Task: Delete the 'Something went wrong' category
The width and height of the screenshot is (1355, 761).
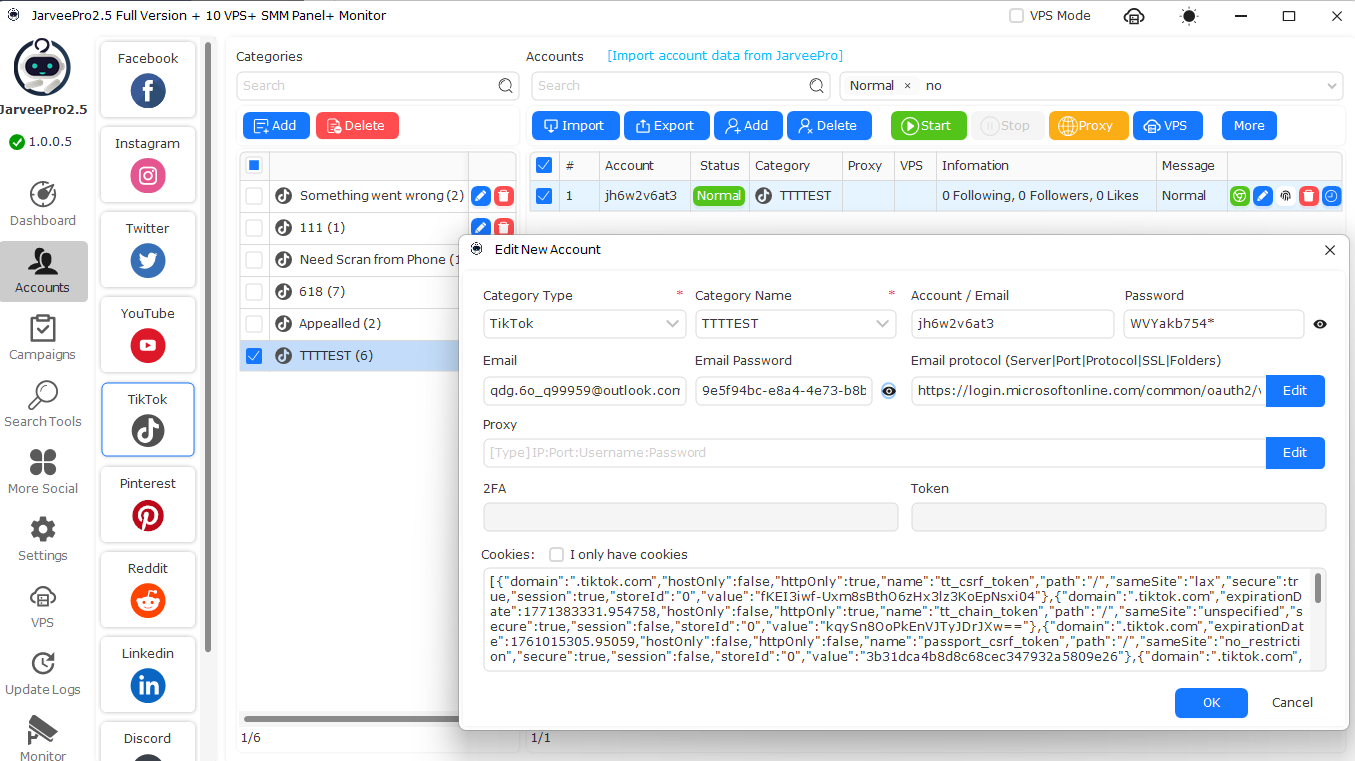Action: tap(504, 196)
